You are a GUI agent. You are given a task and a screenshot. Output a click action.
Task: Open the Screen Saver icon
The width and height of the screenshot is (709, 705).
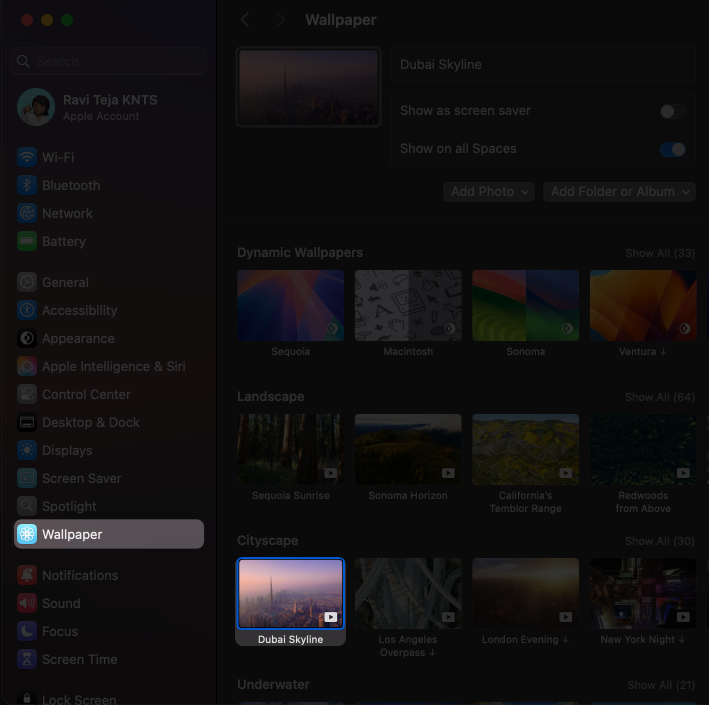(x=27, y=478)
